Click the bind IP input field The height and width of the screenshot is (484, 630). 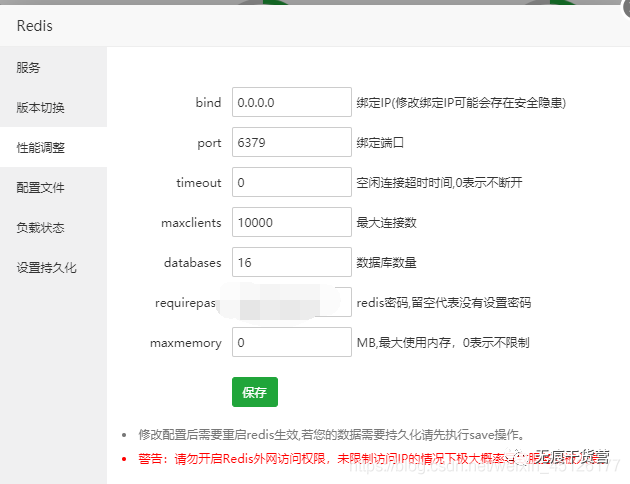292,102
